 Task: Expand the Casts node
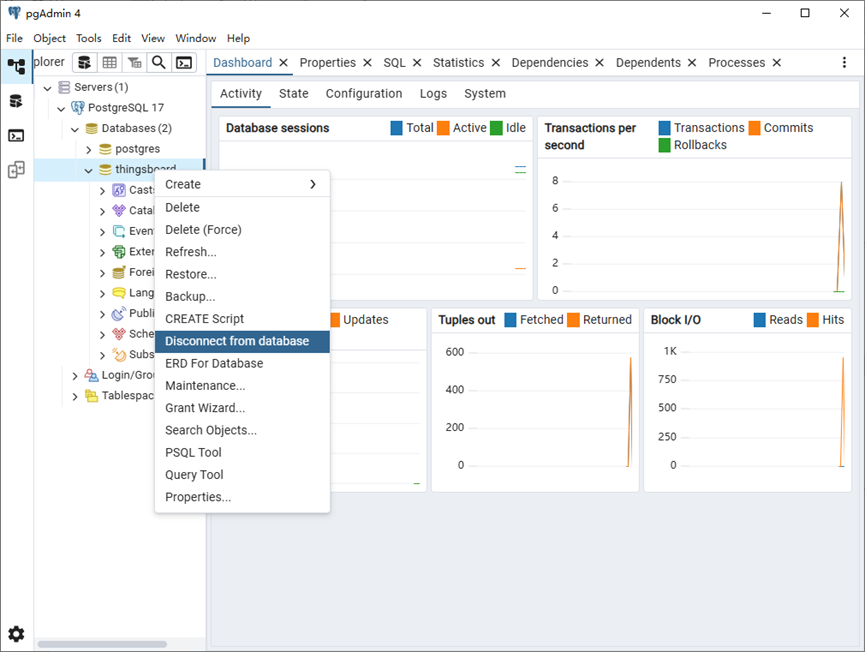coord(103,191)
